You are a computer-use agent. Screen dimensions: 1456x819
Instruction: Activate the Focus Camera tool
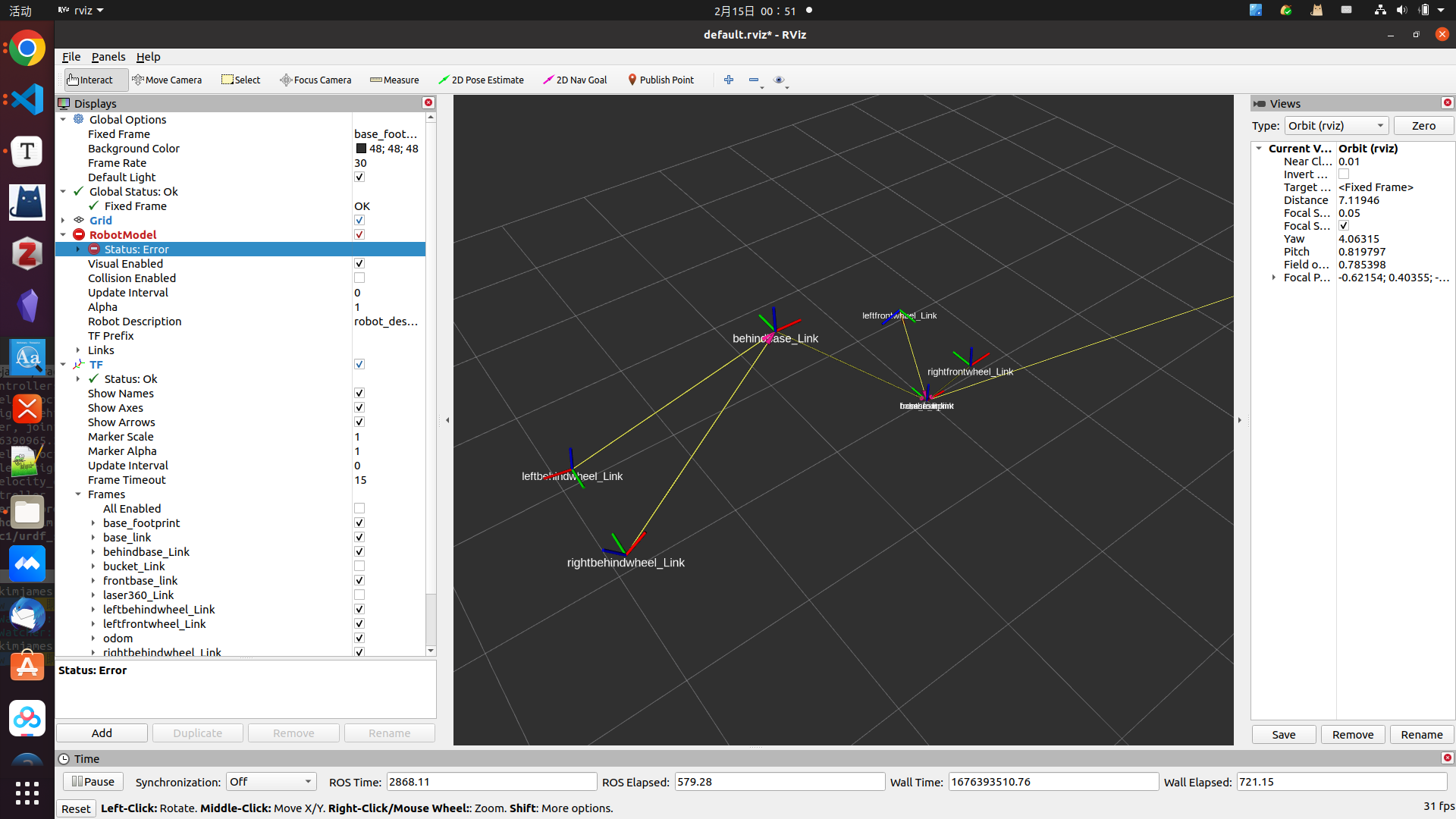pos(315,80)
